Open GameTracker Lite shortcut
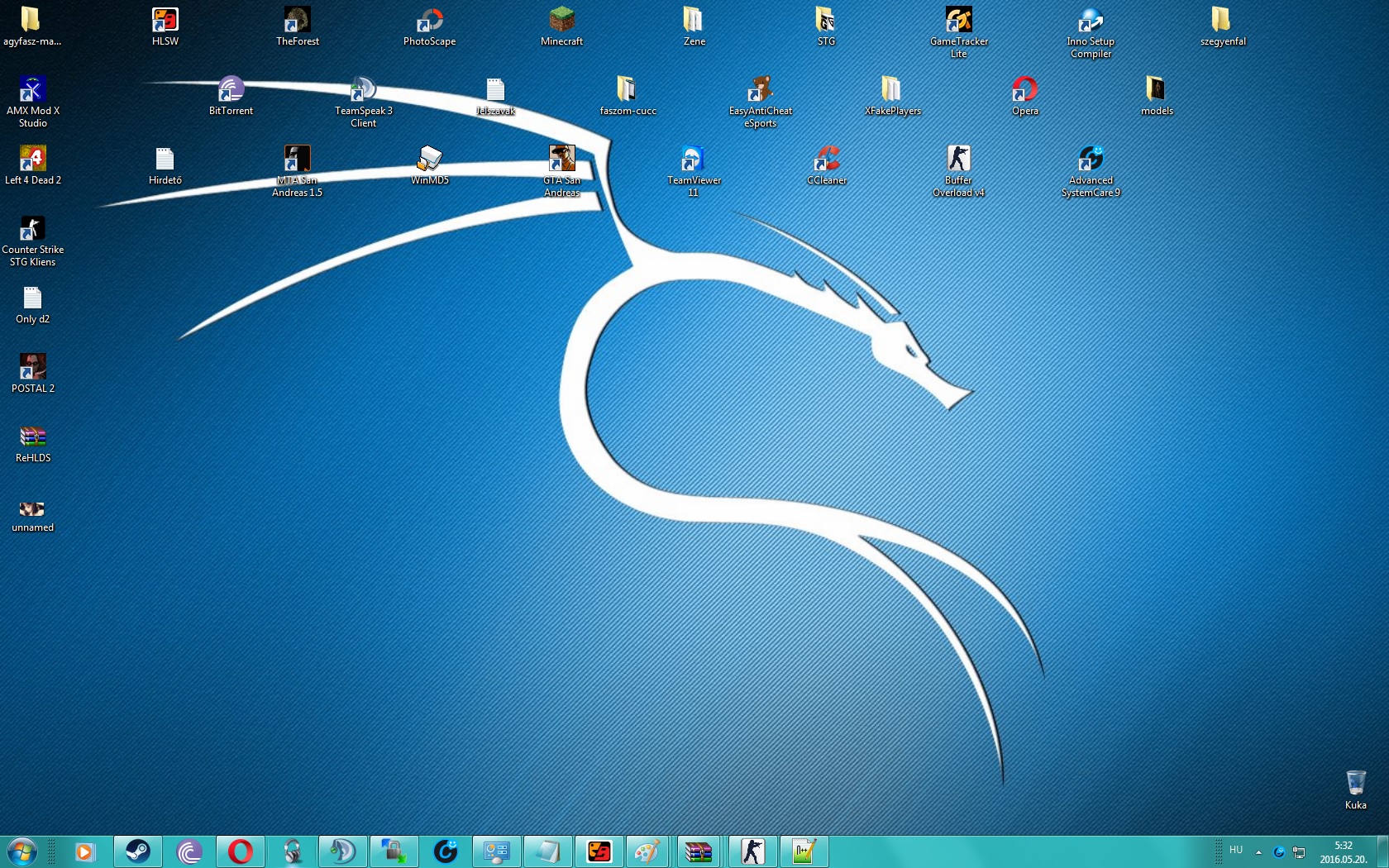This screenshot has height=868, width=1389. point(959,32)
